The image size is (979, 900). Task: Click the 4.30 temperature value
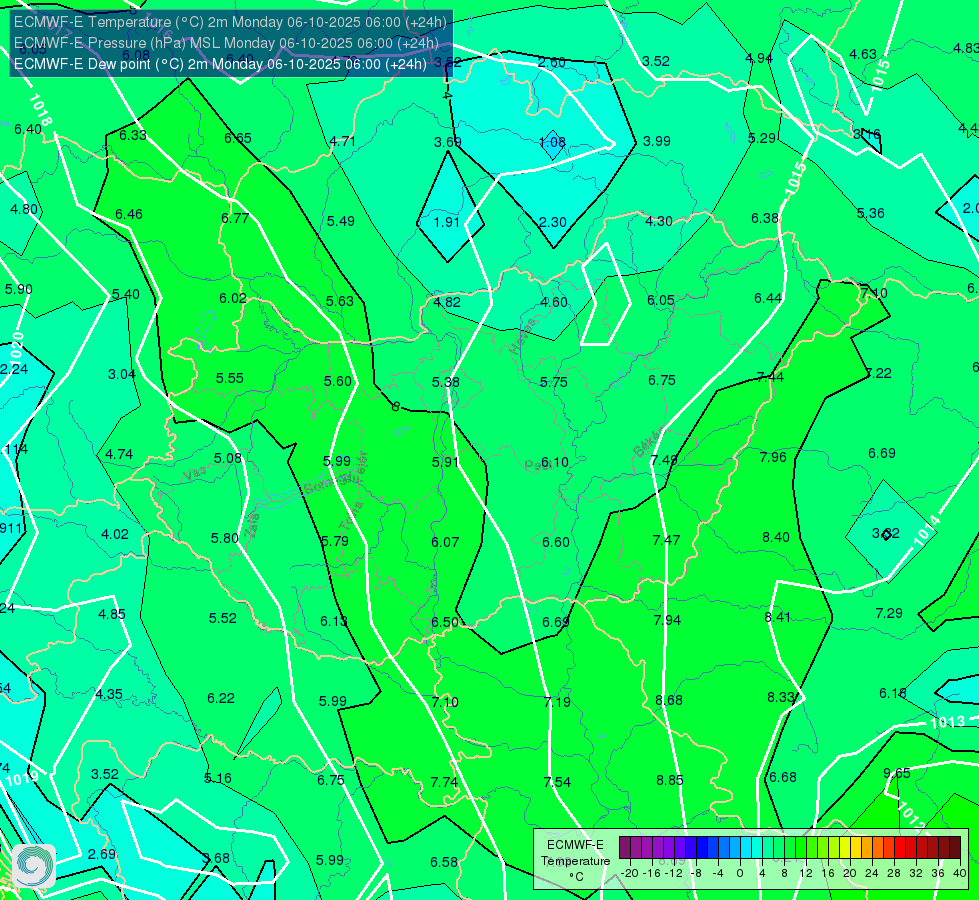[x=659, y=221]
